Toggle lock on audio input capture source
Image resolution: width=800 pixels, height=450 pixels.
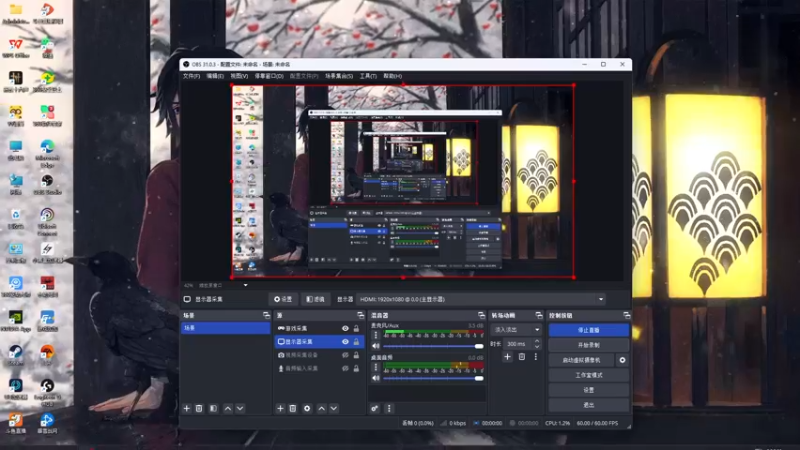356,368
